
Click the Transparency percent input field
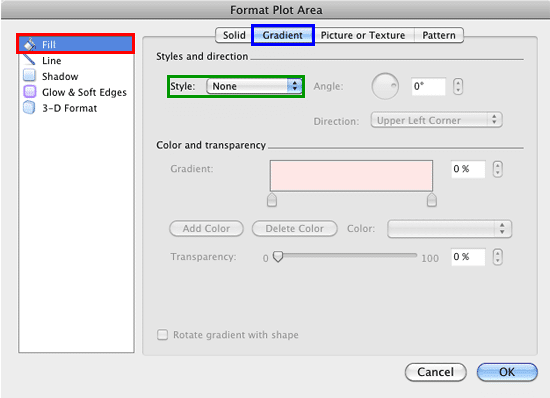(468, 257)
